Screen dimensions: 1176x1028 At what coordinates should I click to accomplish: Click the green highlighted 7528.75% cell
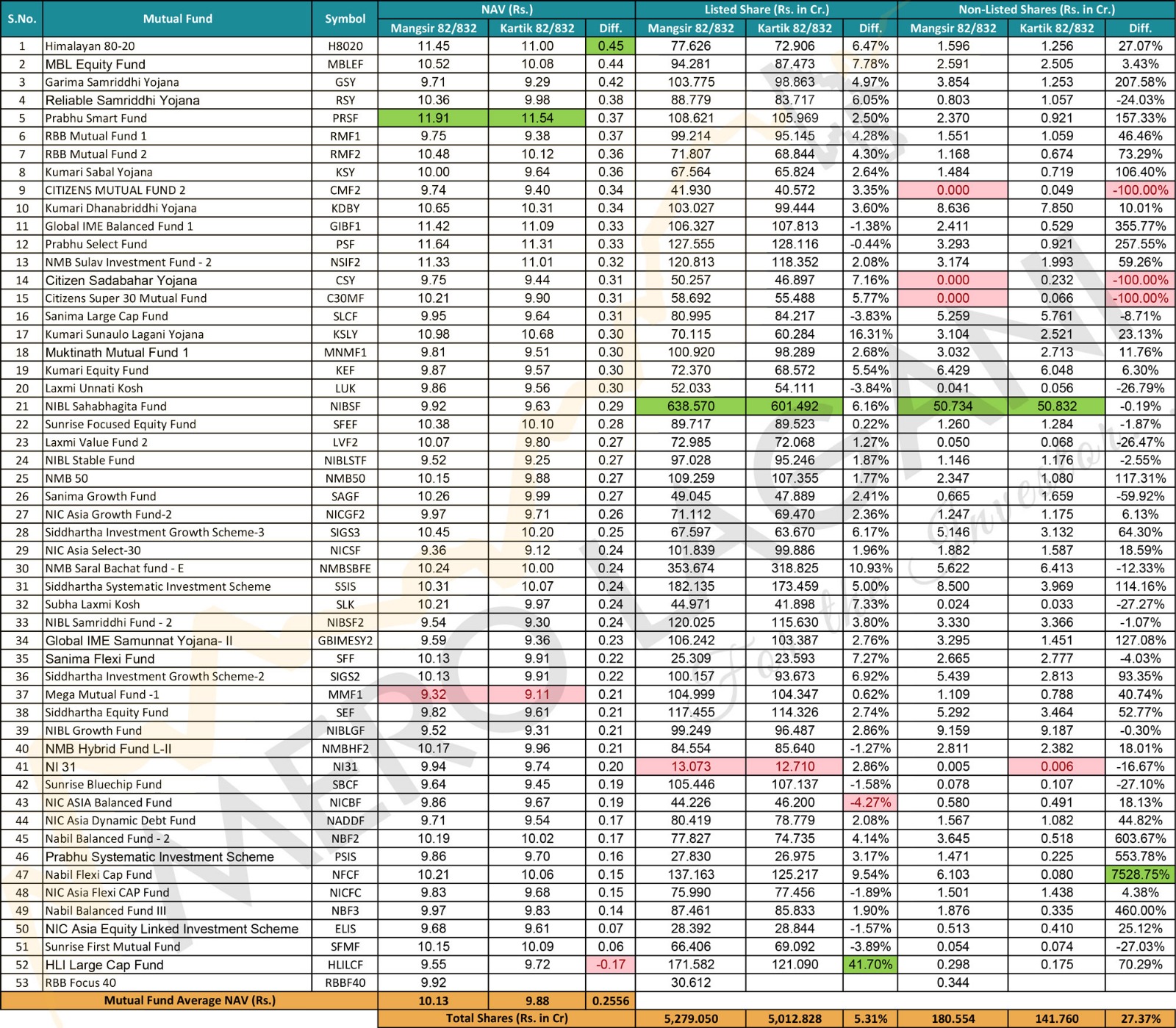1140,874
